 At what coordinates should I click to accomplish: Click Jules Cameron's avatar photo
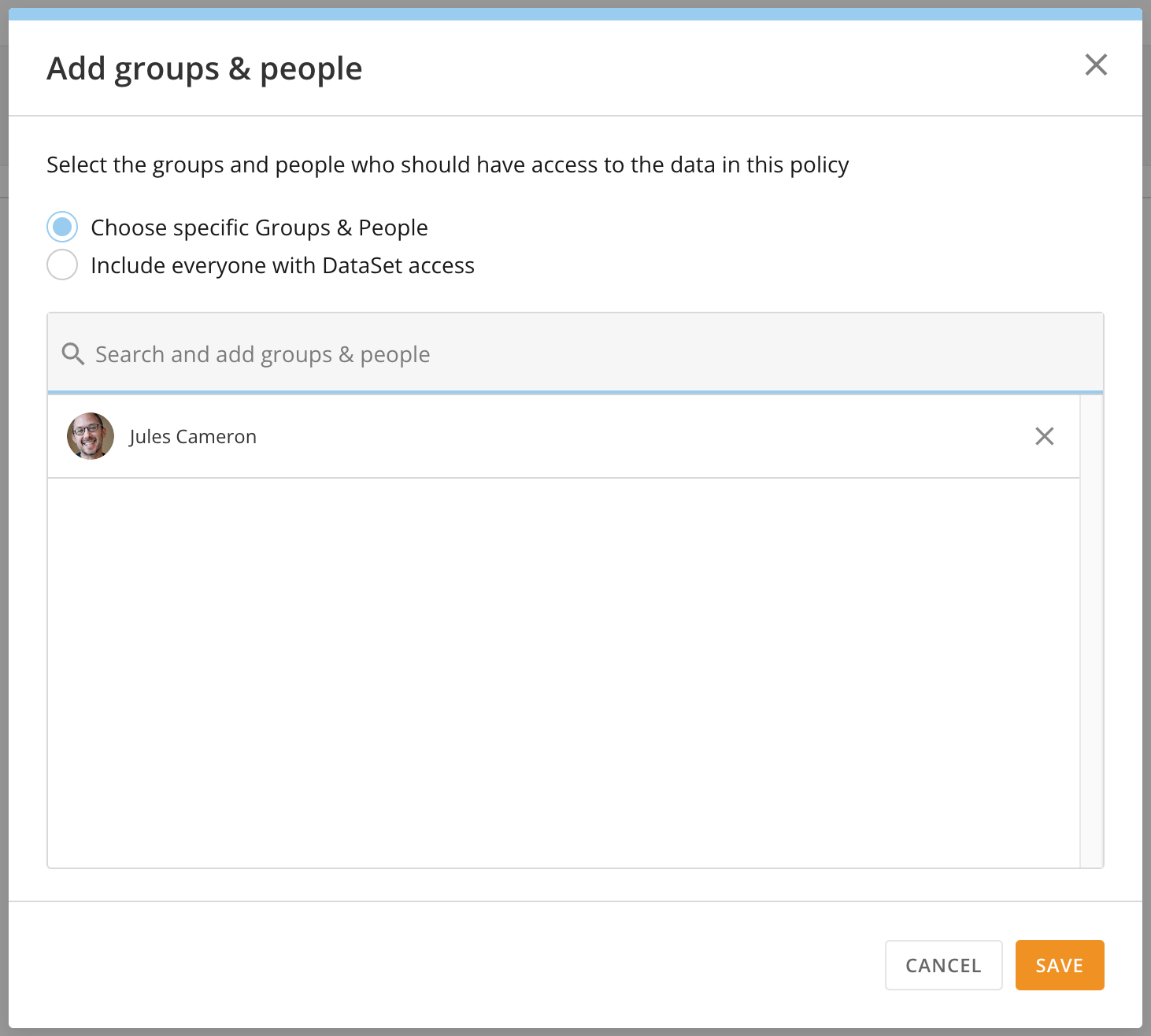91,436
